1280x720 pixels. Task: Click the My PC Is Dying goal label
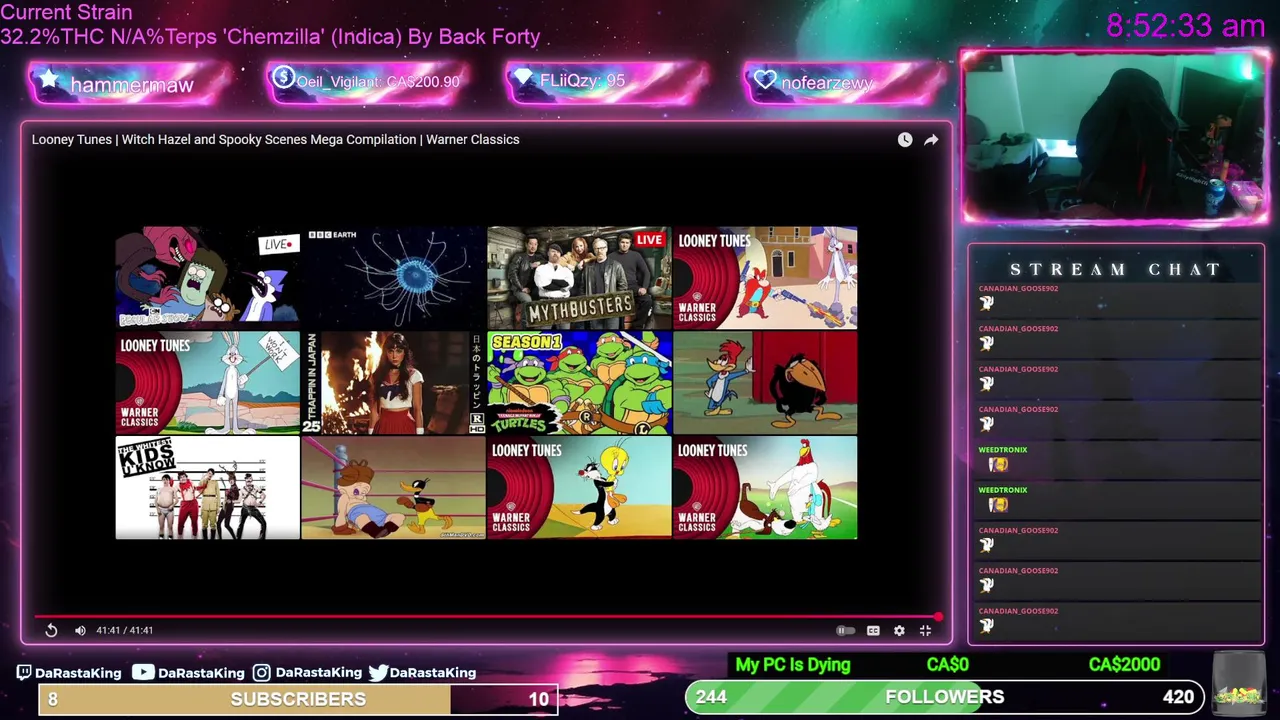coord(793,664)
